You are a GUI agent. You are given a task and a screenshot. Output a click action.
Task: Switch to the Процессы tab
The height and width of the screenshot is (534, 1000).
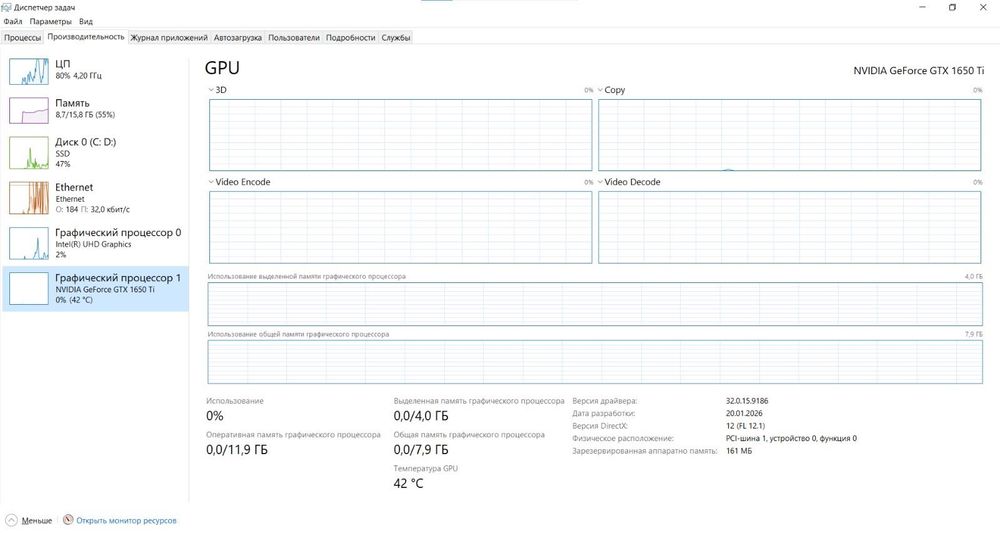pyautogui.click(x=22, y=38)
